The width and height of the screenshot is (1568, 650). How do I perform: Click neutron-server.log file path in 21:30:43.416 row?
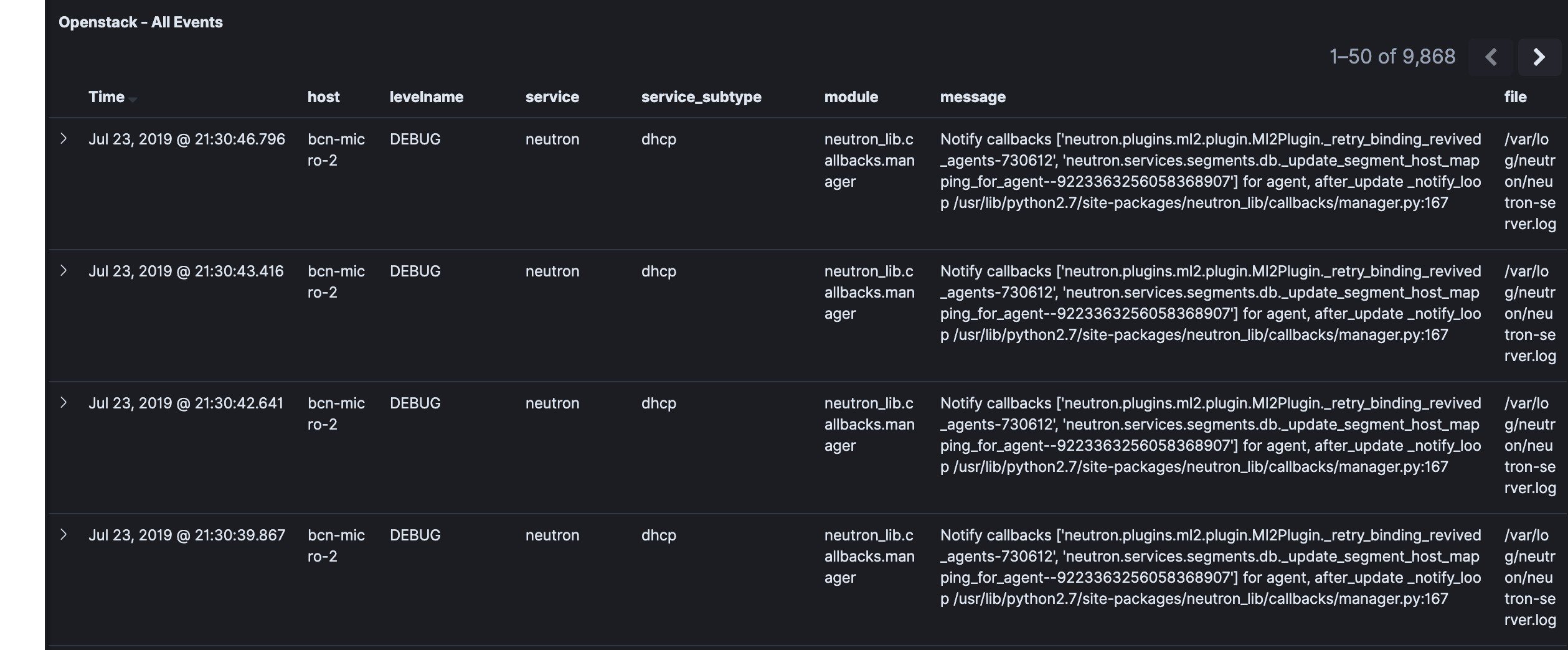coord(1530,313)
